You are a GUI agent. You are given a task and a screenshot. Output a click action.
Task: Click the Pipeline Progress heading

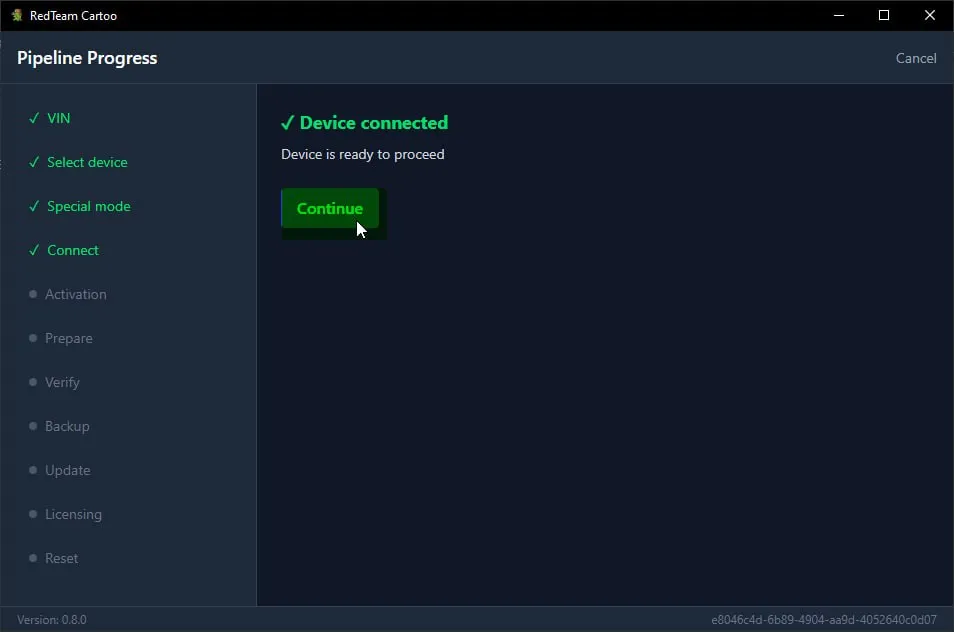coord(87,58)
